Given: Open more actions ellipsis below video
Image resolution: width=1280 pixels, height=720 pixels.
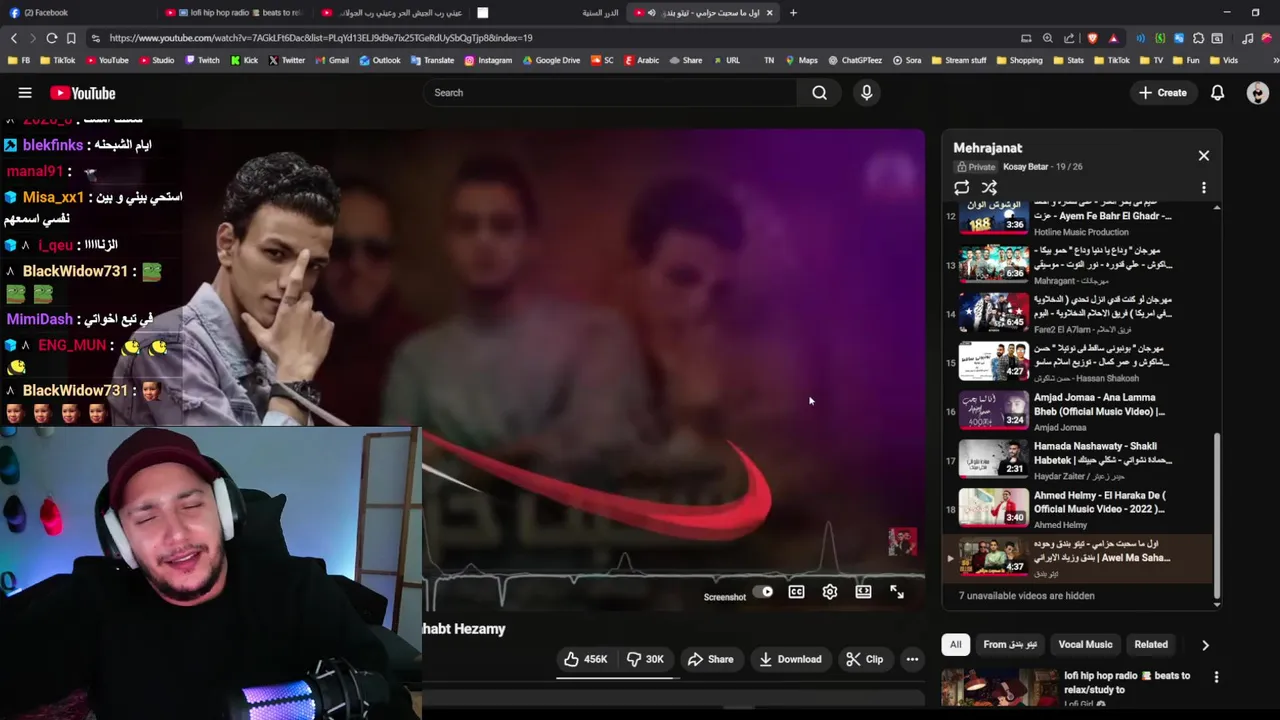Looking at the screenshot, I should coord(912,659).
